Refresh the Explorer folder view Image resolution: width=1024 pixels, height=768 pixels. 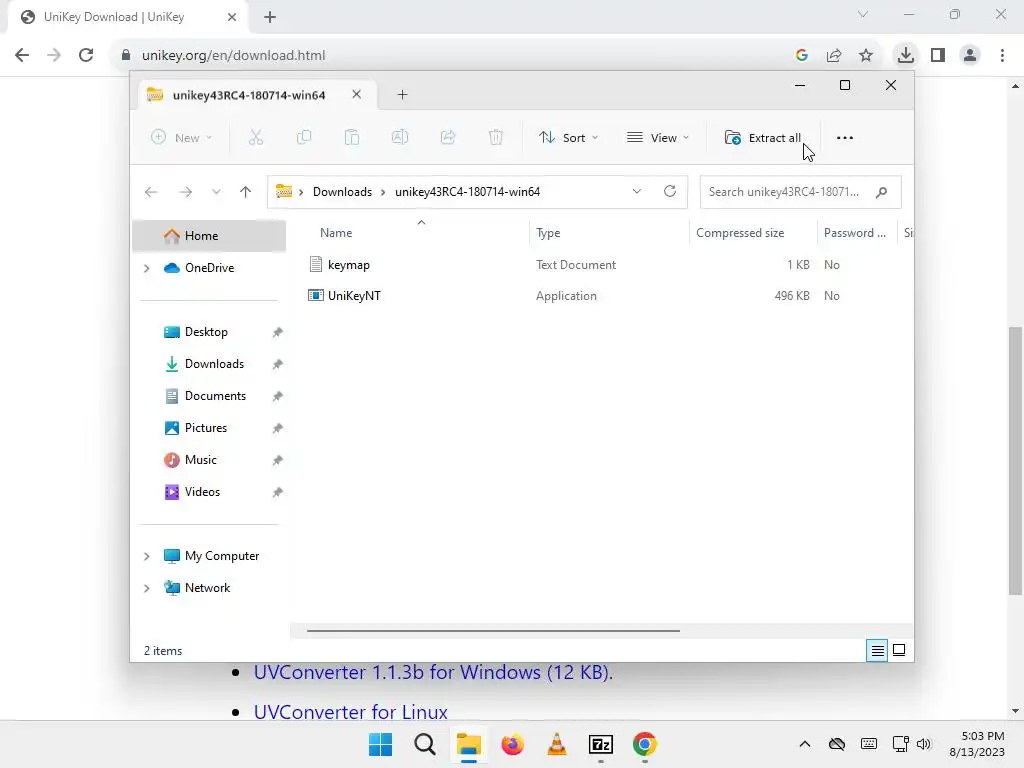pos(669,191)
